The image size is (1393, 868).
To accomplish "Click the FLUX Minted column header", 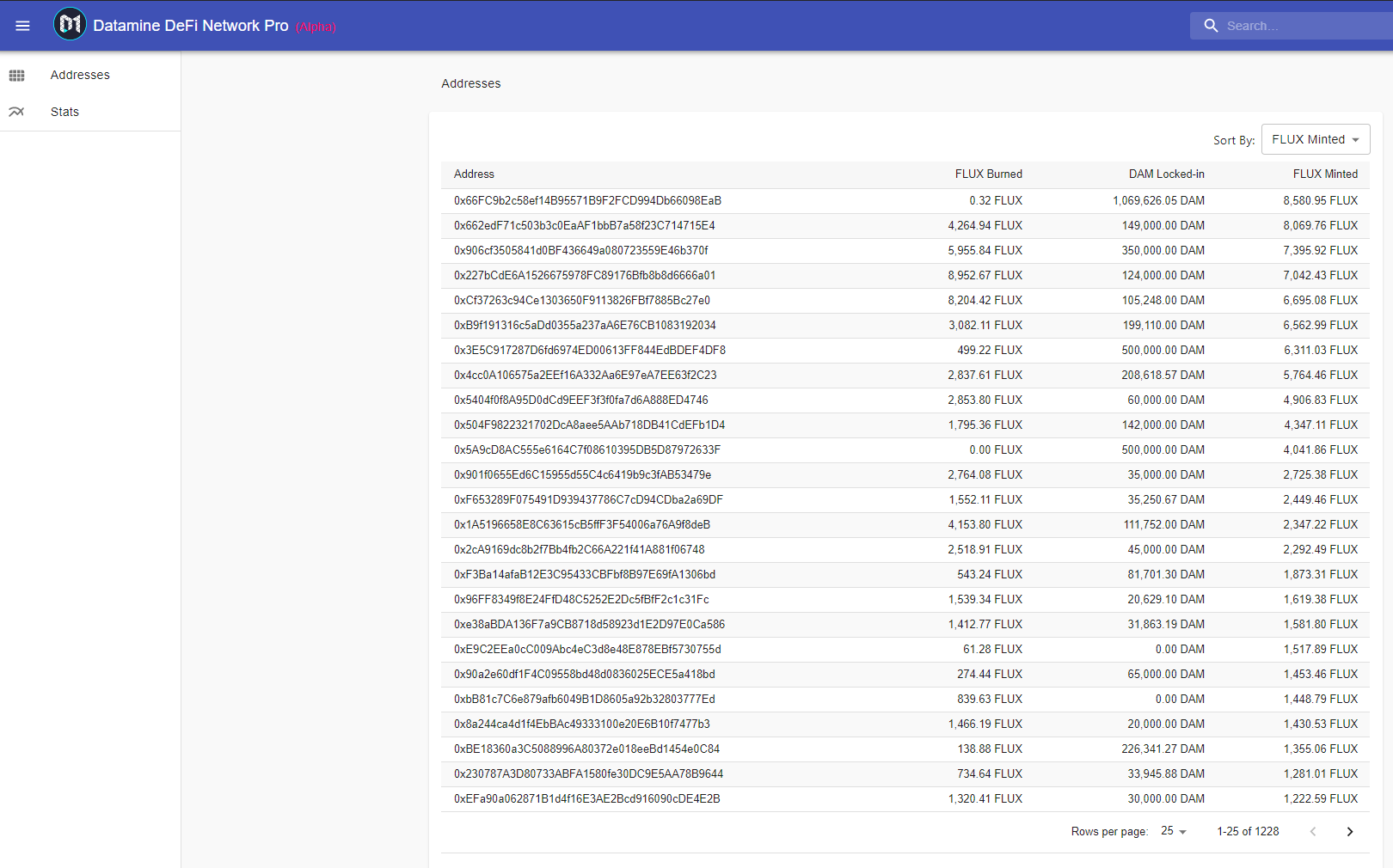I will (1325, 174).
